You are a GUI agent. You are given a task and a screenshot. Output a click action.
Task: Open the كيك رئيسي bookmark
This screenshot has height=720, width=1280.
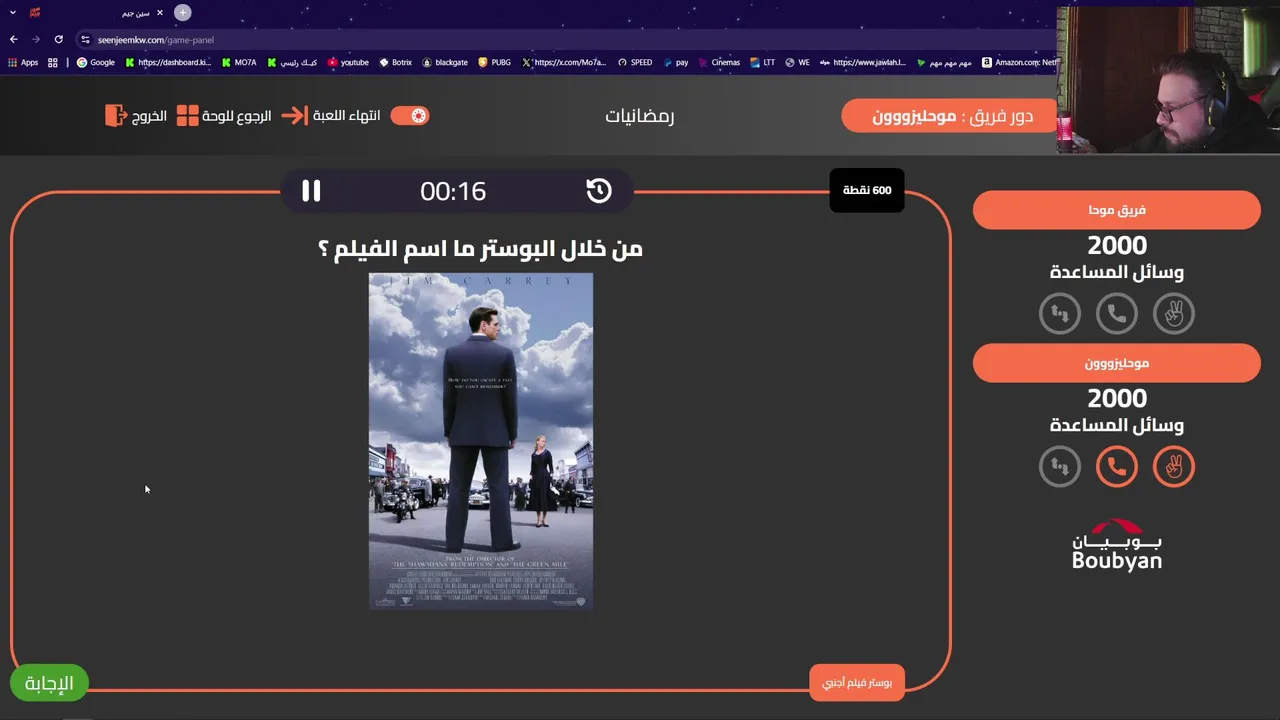coord(292,62)
